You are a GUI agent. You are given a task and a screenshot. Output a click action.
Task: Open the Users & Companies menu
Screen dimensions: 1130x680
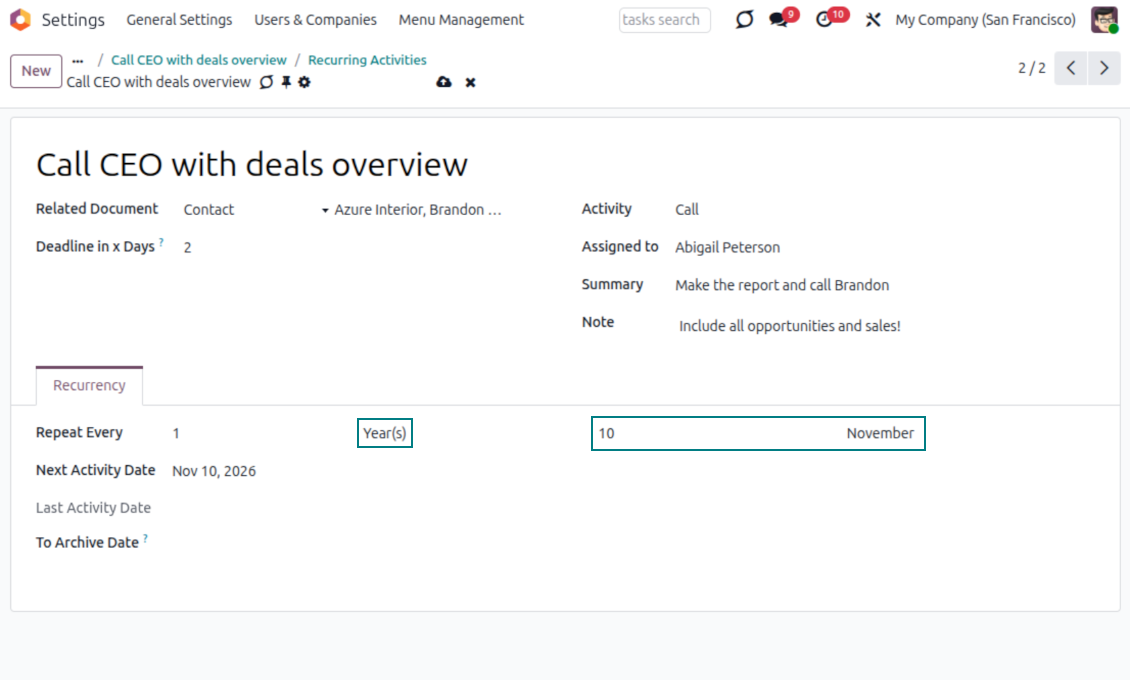tap(315, 20)
